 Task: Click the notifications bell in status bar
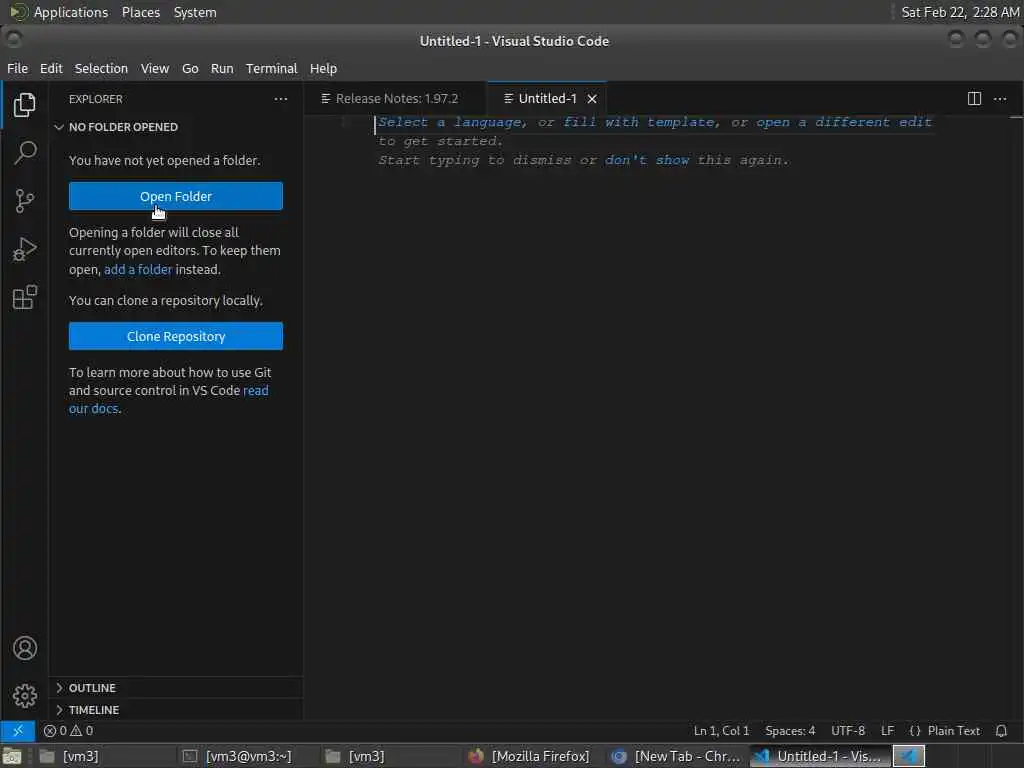coord(1001,731)
